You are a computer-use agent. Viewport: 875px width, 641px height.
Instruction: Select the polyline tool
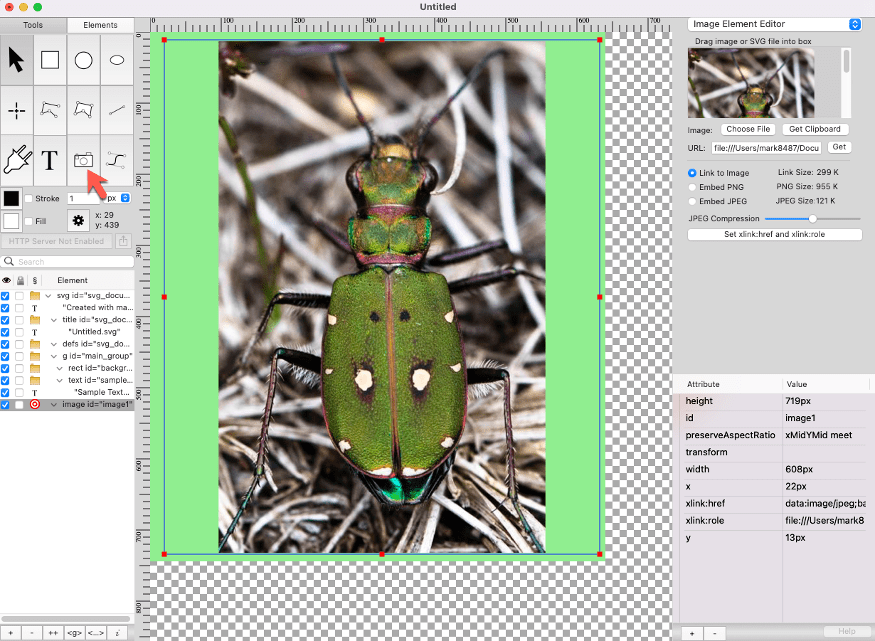(50, 110)
